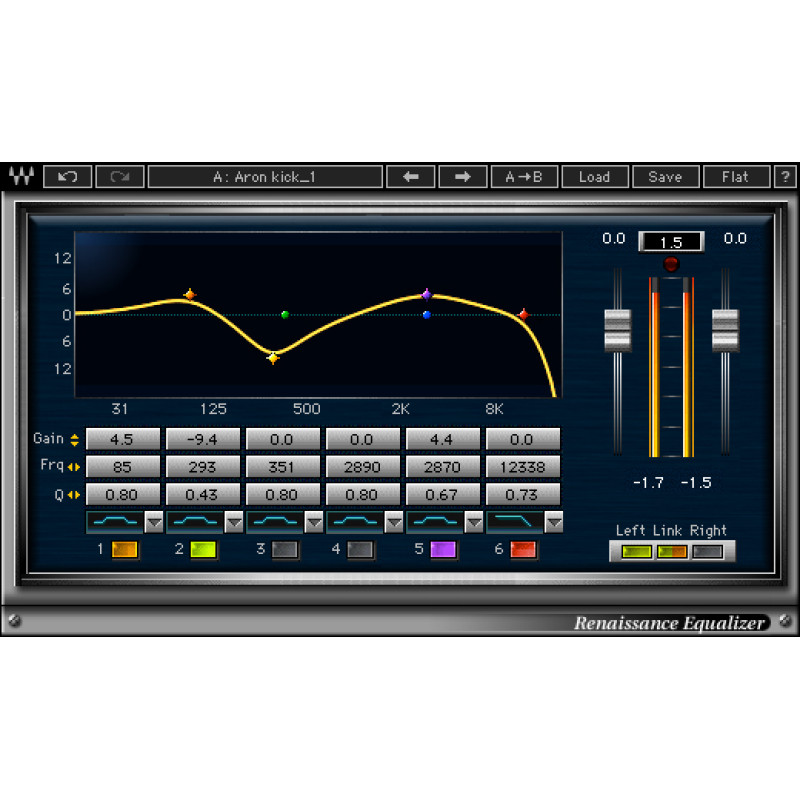Click the red clip indicator LED

click(671, 264)
